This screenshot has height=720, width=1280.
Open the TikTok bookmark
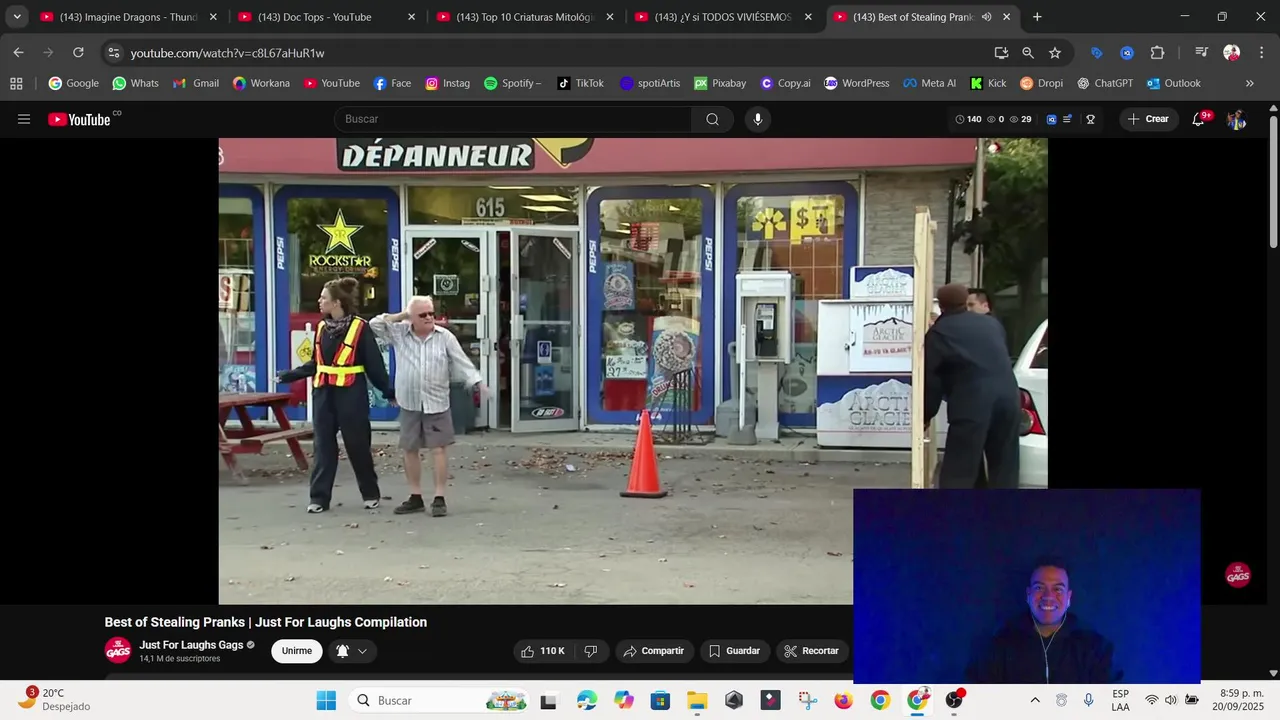(580, 83)
